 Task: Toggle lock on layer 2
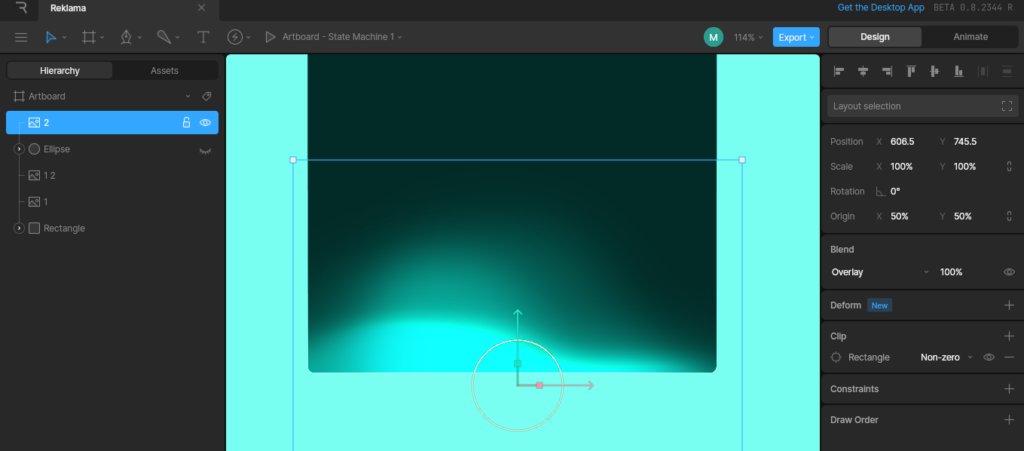(186, 122)
